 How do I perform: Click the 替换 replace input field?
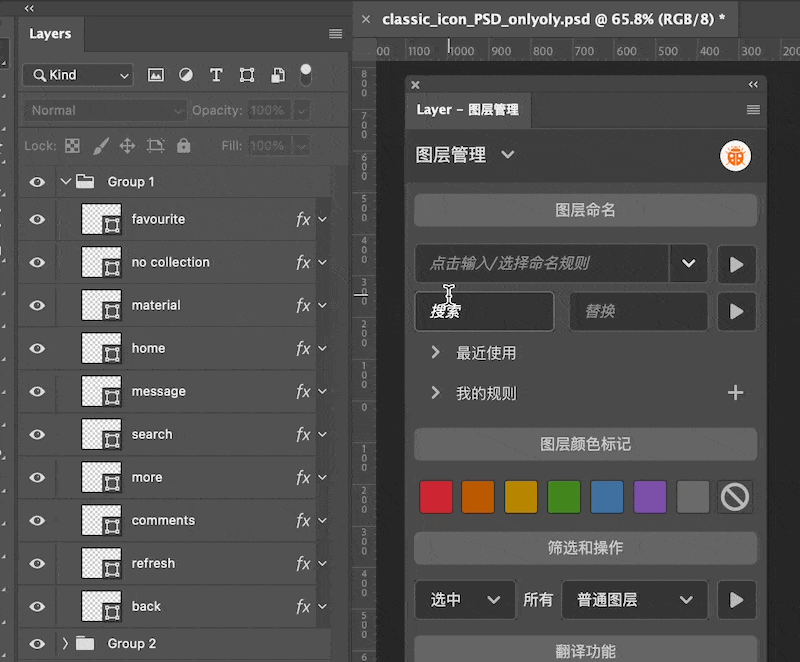click(x=638, y=311)
